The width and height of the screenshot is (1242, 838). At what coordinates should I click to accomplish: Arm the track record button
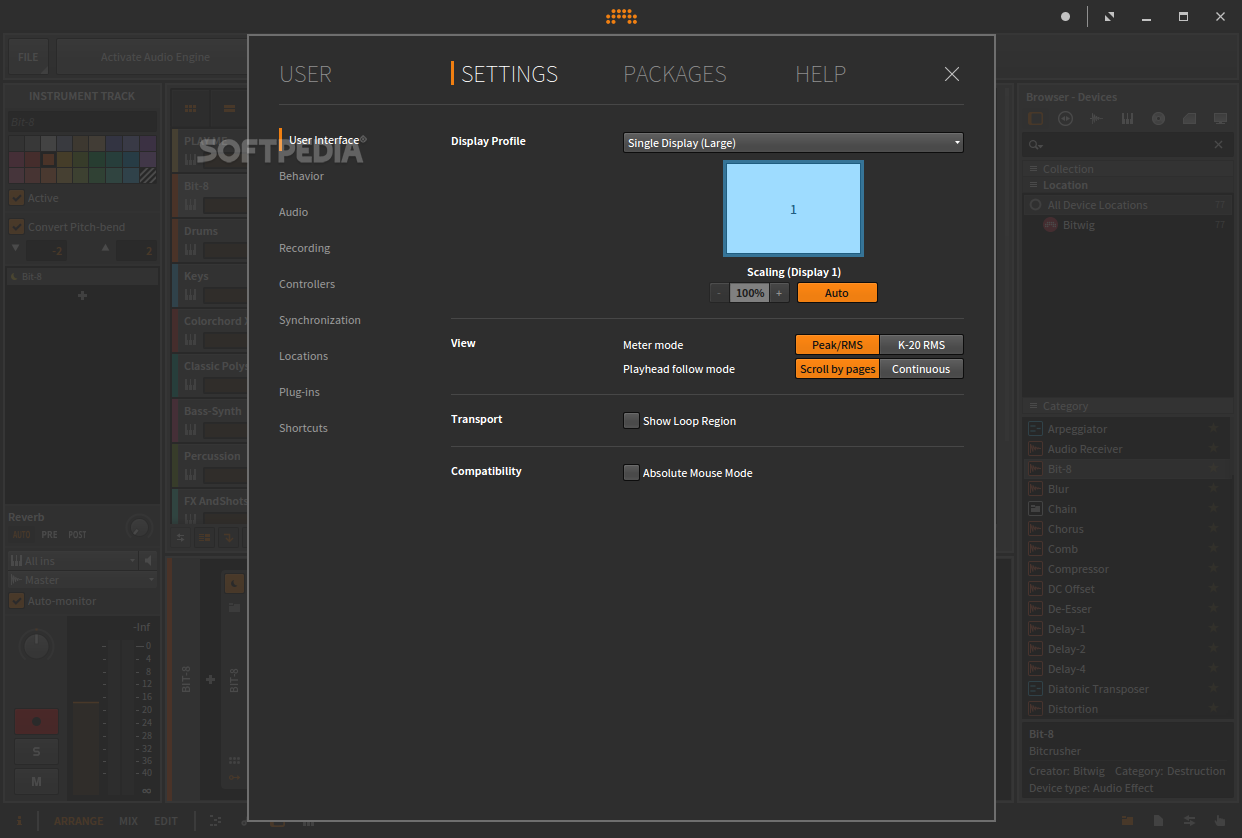tap(36, 721)
